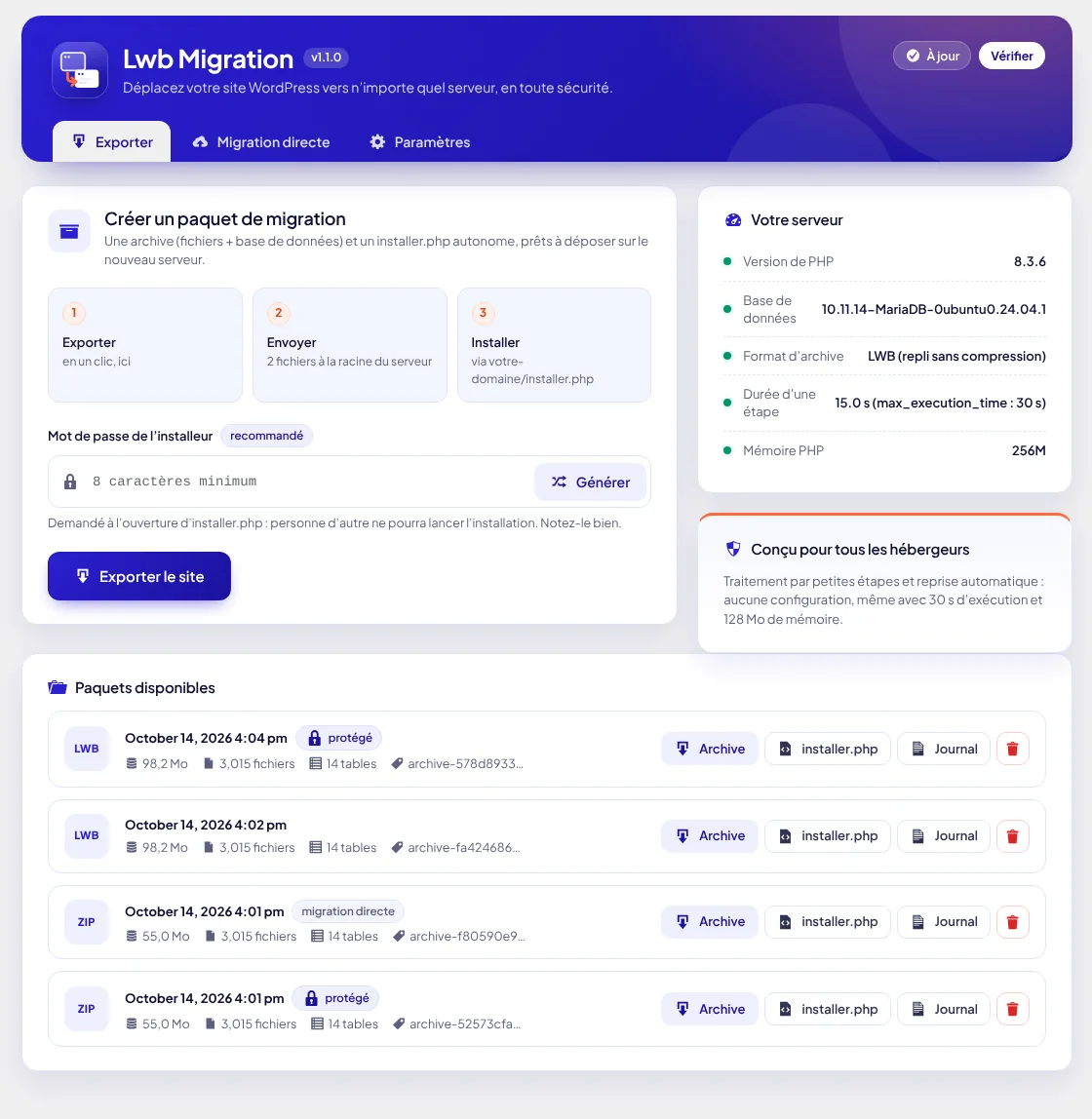Click 98,2 Mo size of the 4:04 pm package
The height and width of the screenshot is (1119, 1092).
[157, 763]
